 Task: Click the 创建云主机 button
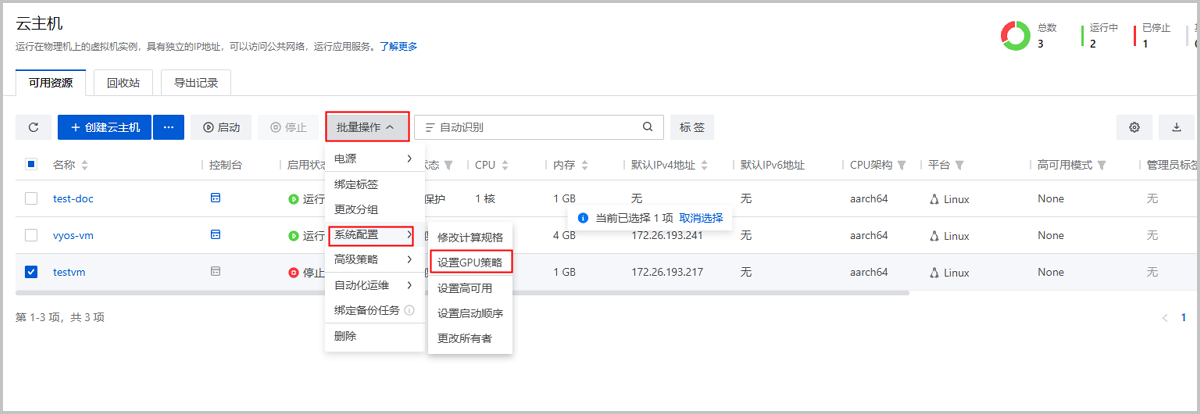point(105,127)
